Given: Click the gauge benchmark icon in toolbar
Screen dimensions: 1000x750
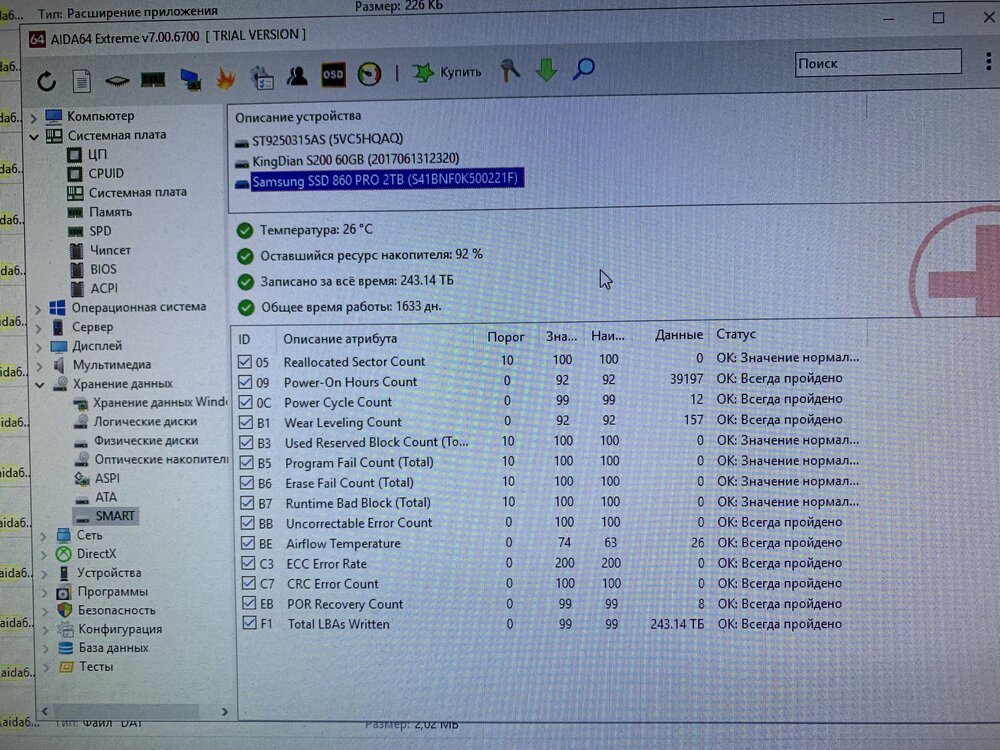Looking at the screenshot, I should tap(369, 74).
